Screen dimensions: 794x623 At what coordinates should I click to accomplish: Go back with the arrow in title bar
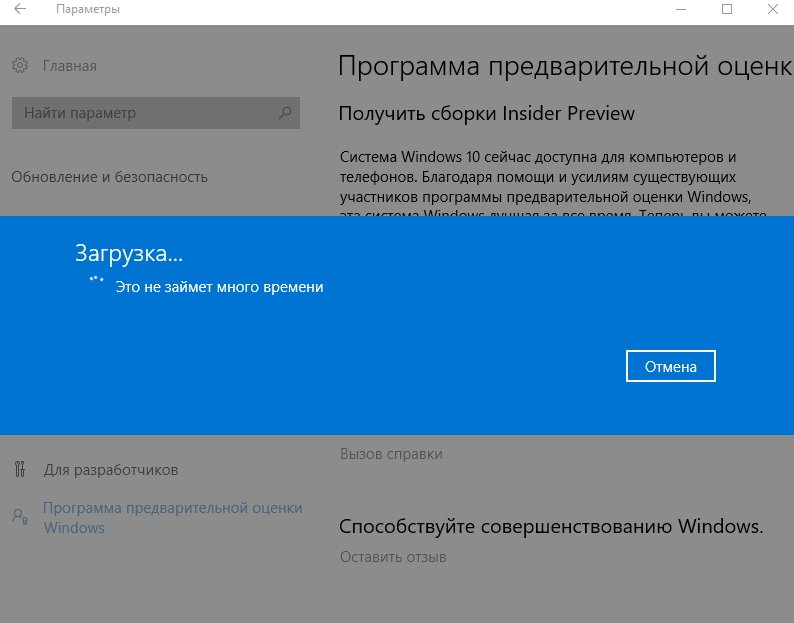click(x=20, y=9)
